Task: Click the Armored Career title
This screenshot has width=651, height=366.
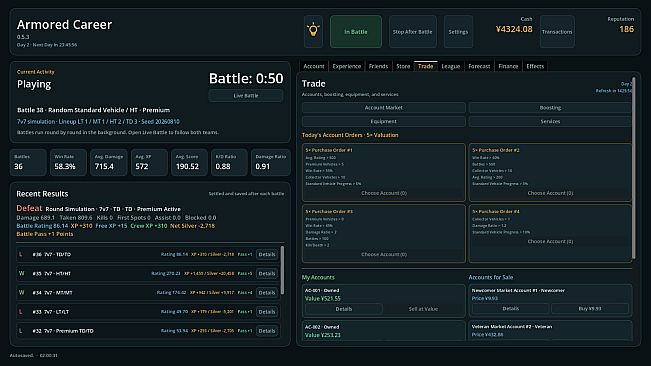Action: [x=64, y=24]
